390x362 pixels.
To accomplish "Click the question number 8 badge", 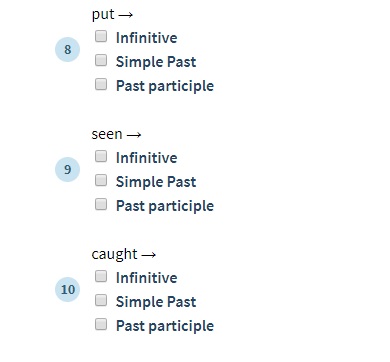I will click(68, 49).
